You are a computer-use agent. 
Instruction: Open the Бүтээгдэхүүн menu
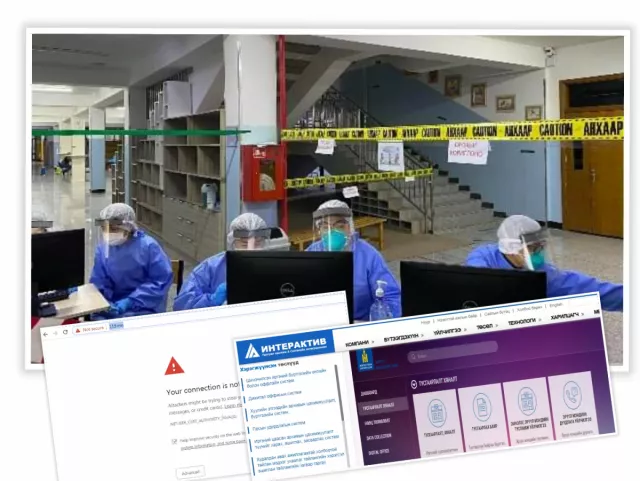click(x=401, y=338)
